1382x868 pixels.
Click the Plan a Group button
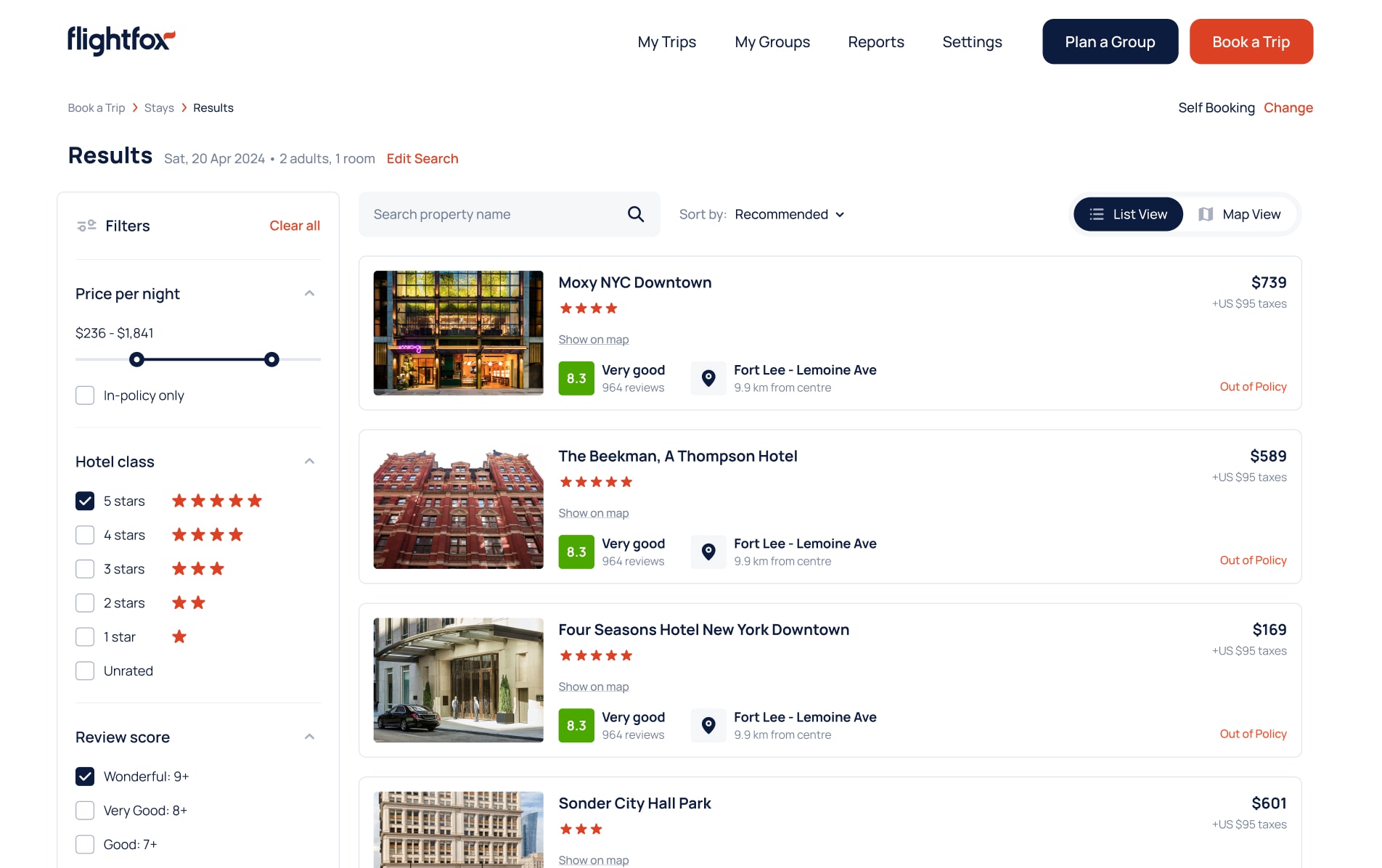1110,41
